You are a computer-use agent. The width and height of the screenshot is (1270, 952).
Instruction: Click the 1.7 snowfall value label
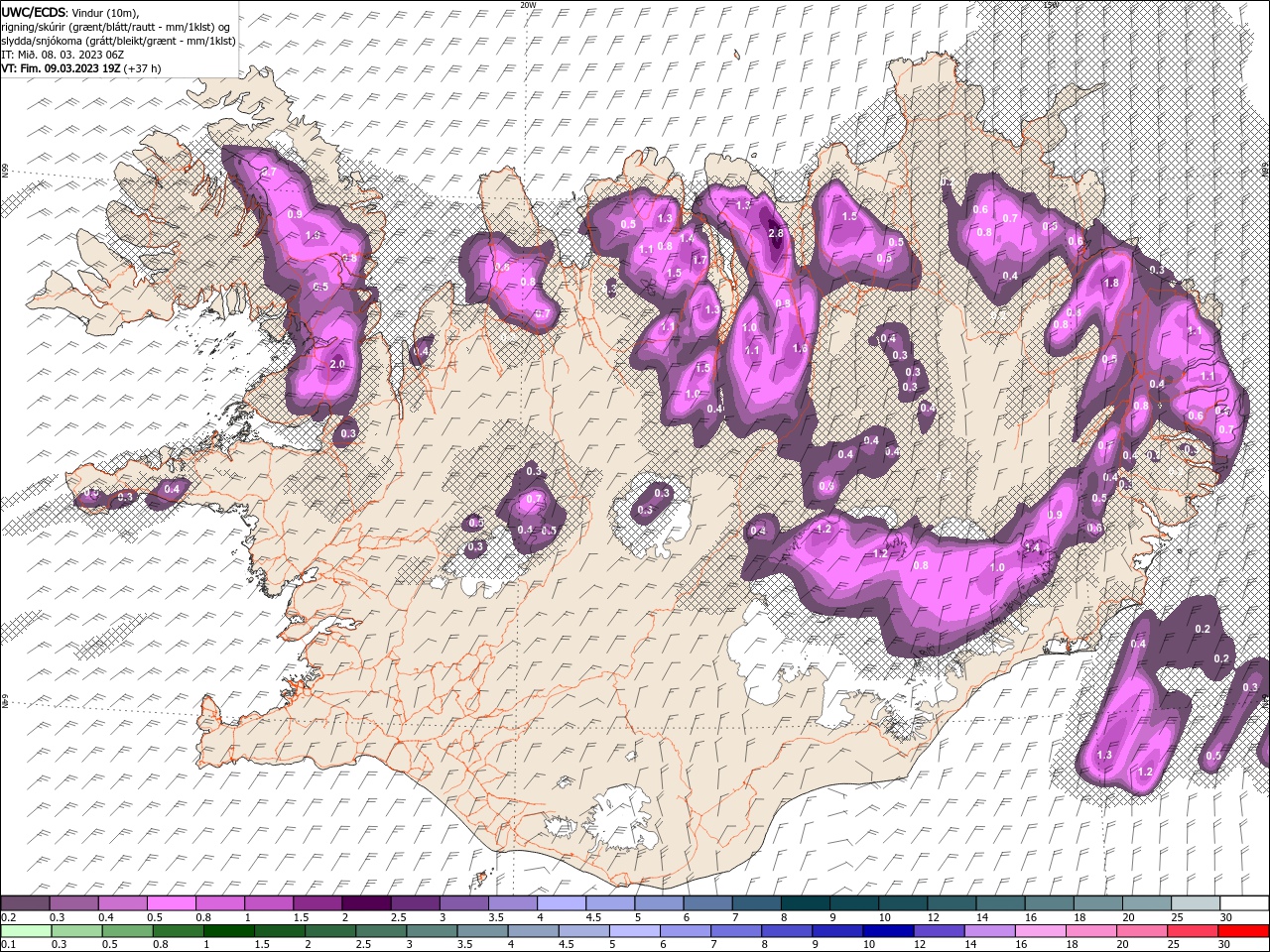tap(699, 260)
